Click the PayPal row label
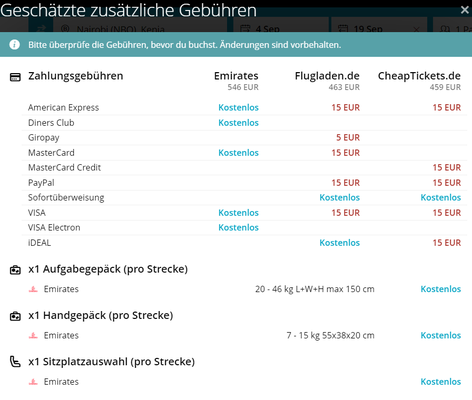The height and width of the screenshot is (400, 472). click(x=41, y=183)
